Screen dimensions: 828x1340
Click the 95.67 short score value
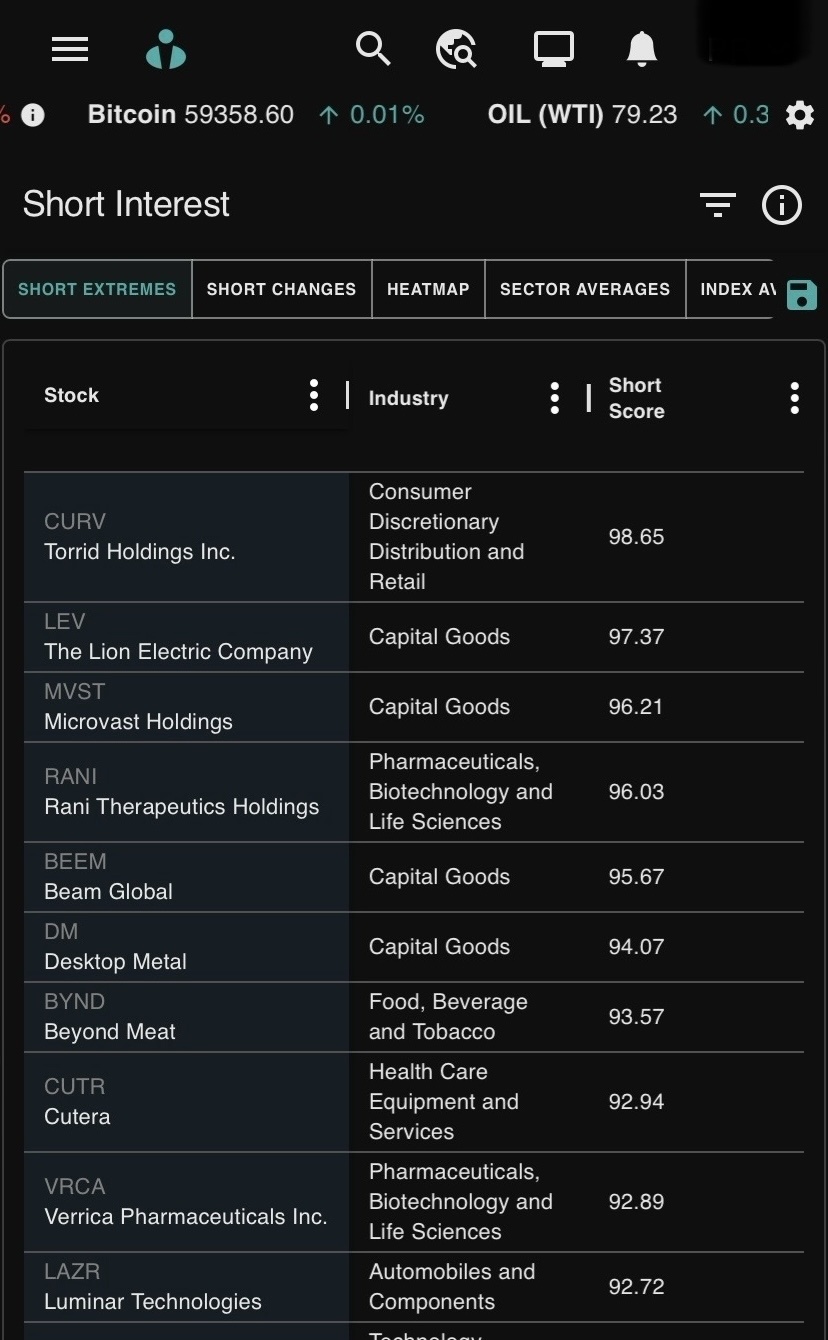click(637, 877)
